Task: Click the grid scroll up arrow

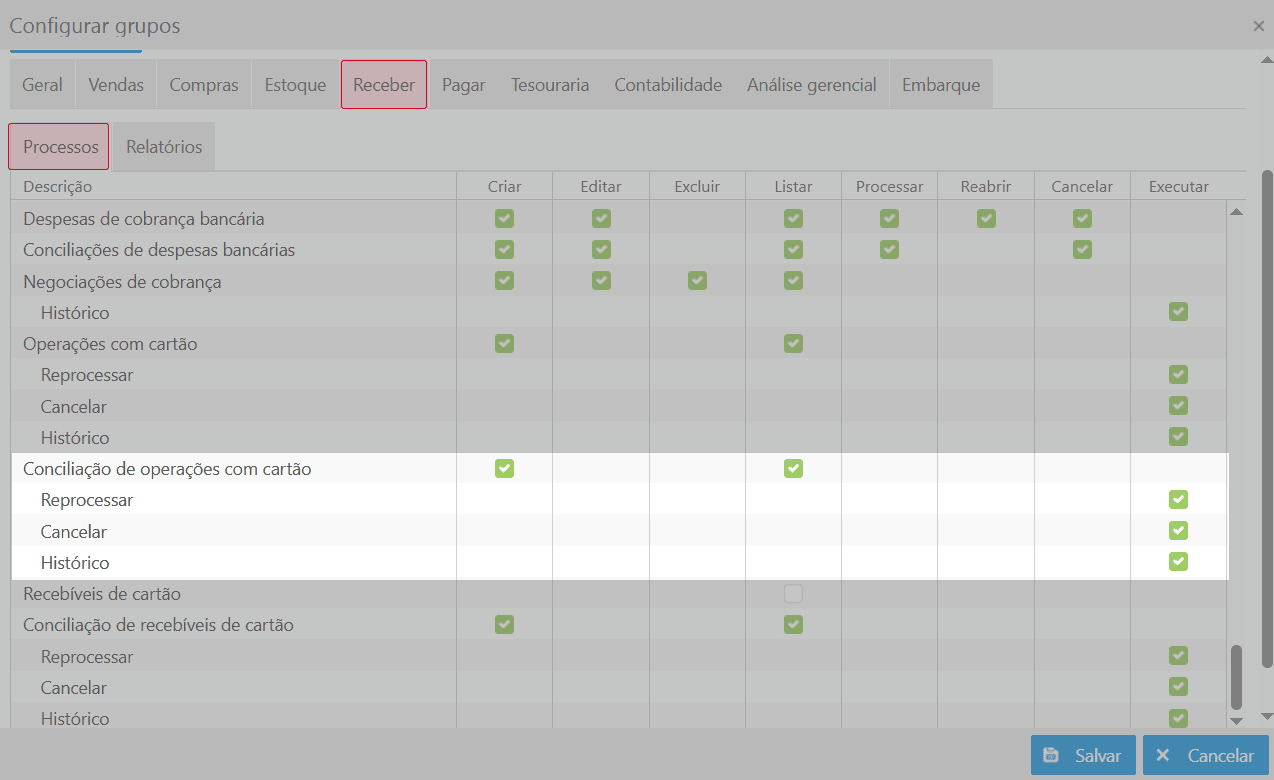Action: (1236, 212)
